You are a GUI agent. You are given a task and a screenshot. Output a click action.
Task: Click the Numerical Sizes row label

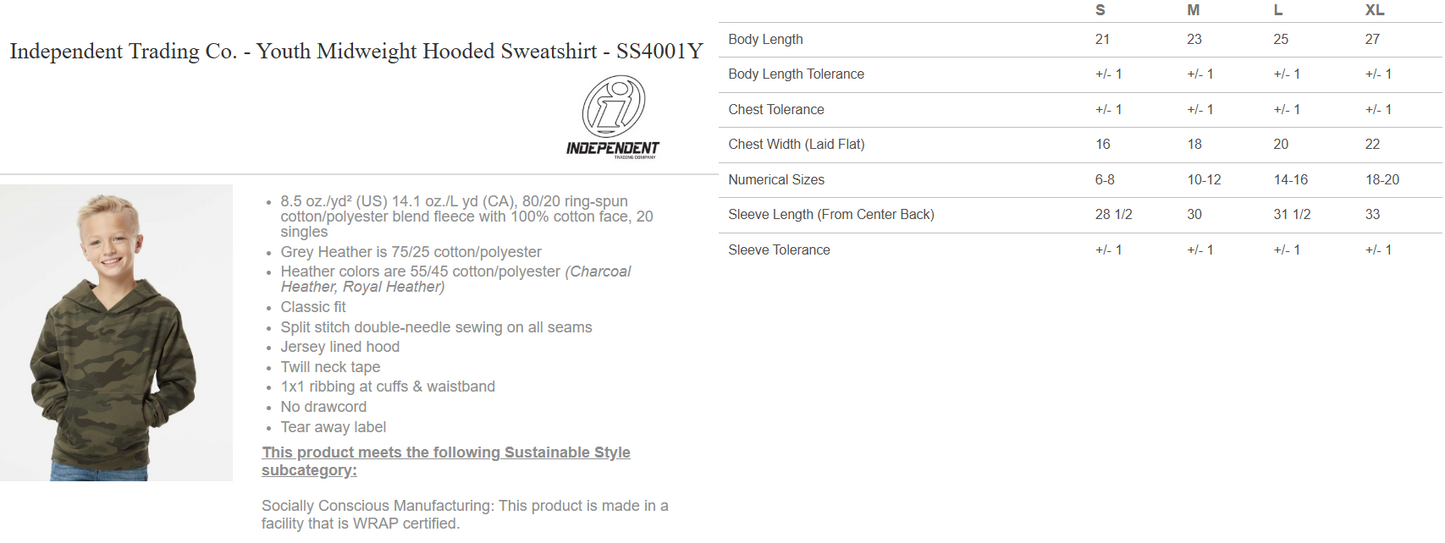[776, 180]
